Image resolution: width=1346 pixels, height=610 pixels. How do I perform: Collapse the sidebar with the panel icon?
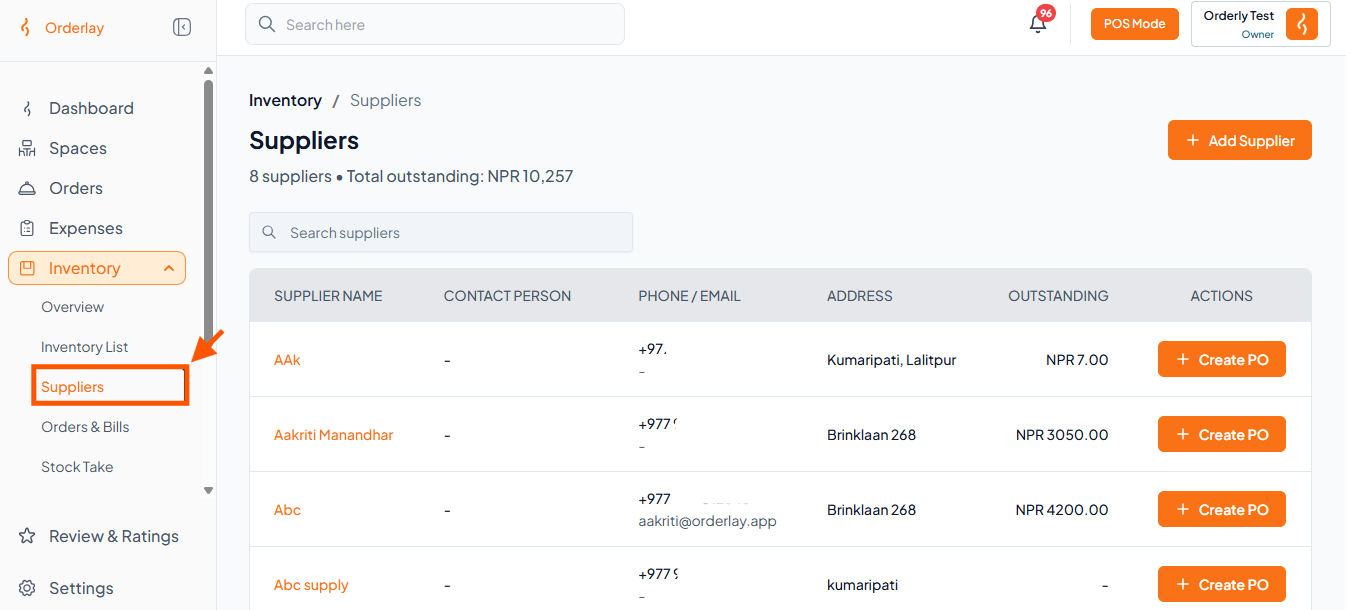click(182, 27)
